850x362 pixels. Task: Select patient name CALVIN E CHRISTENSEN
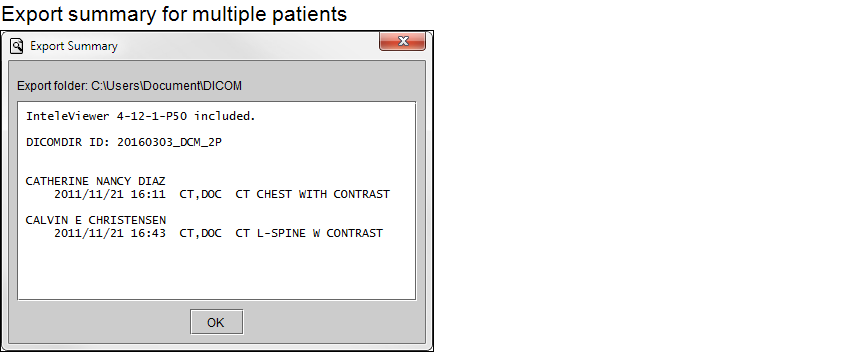(x=95, y=220)
